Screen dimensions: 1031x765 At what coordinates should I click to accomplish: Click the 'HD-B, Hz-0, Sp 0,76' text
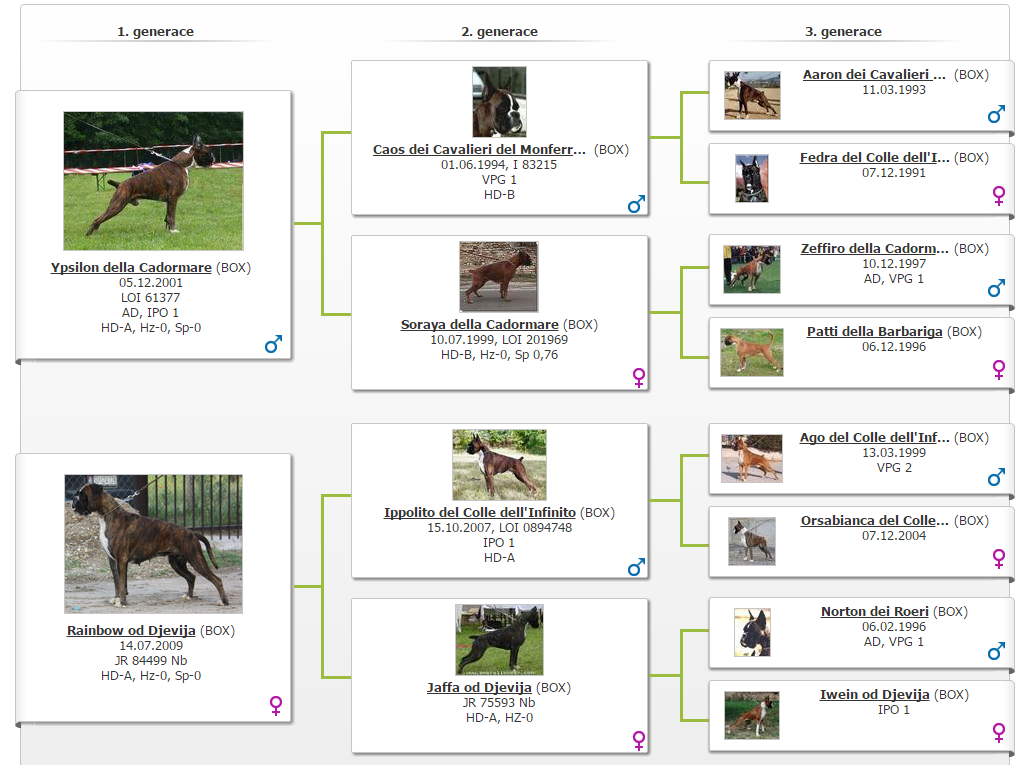coord(499,355)
